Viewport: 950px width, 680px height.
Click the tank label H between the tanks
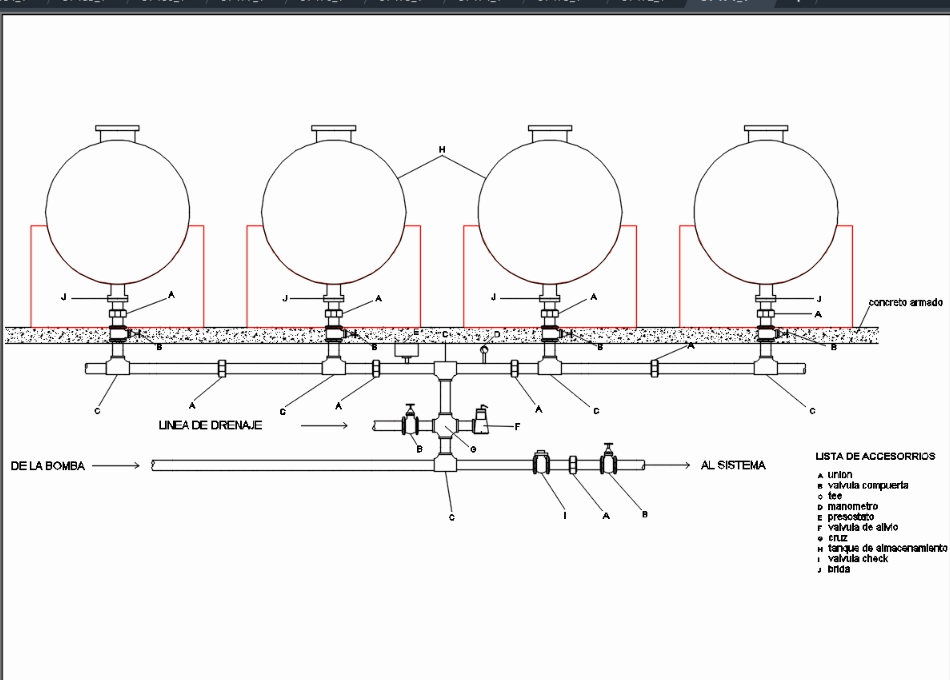440,148
